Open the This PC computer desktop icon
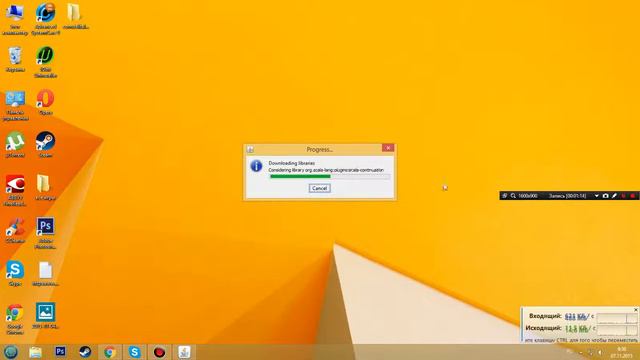 15,18
